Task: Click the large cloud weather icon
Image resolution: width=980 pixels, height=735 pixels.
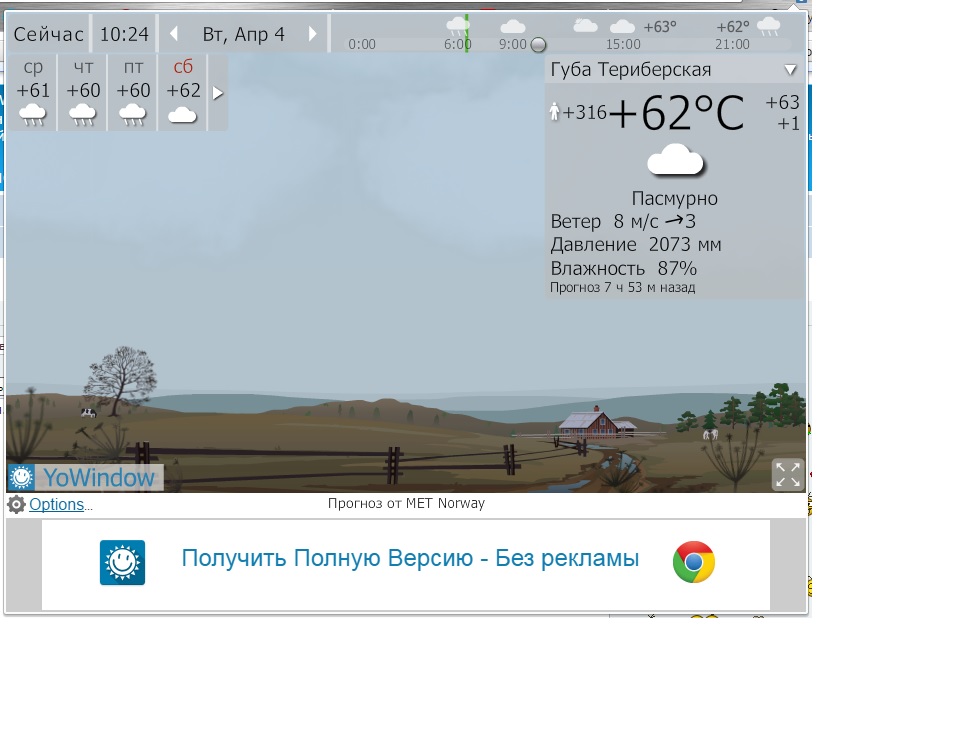Action: [x=676, y=161]
